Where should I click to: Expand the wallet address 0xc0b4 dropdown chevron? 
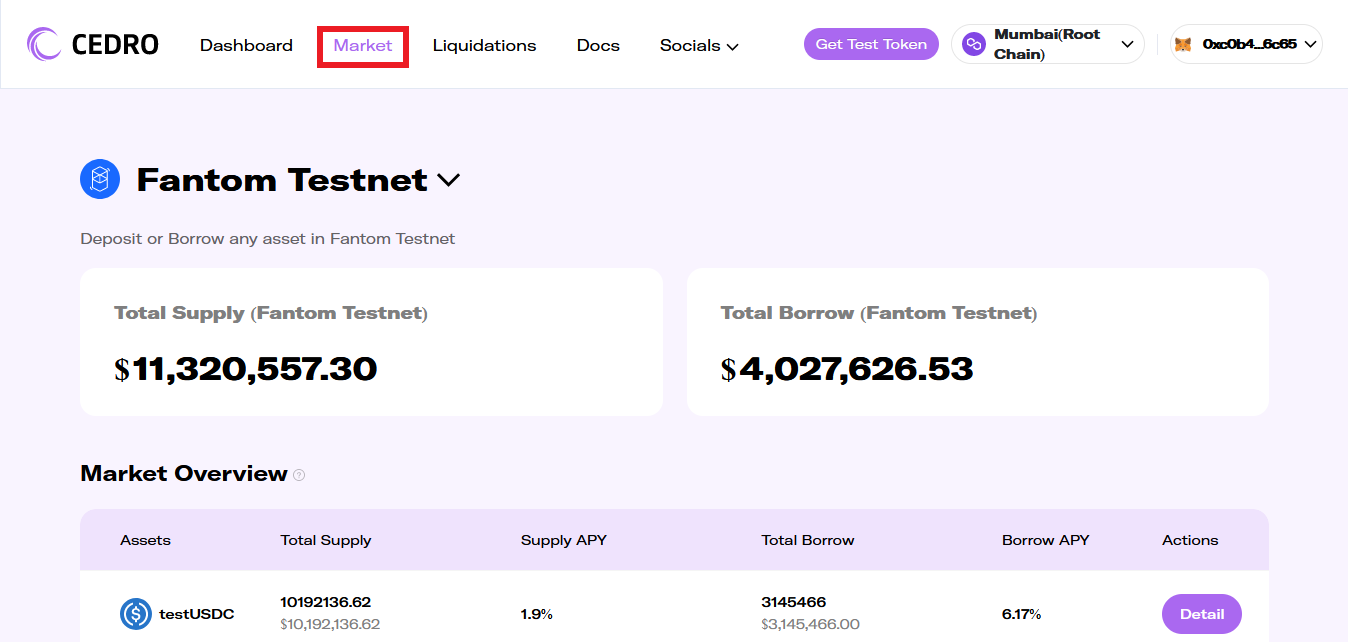tap(1310, 44)
